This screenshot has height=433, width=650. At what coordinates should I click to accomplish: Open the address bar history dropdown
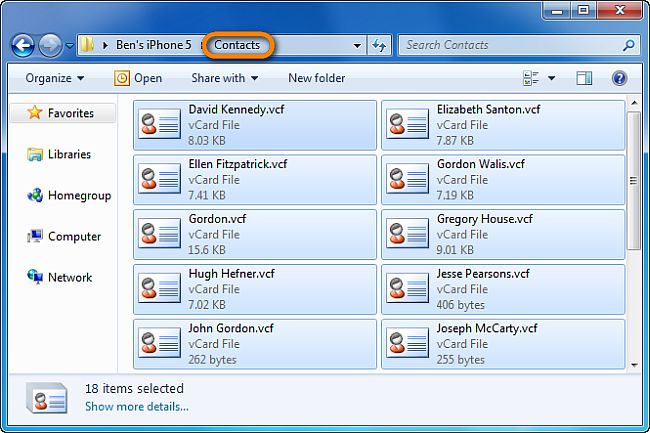point(358,46)
